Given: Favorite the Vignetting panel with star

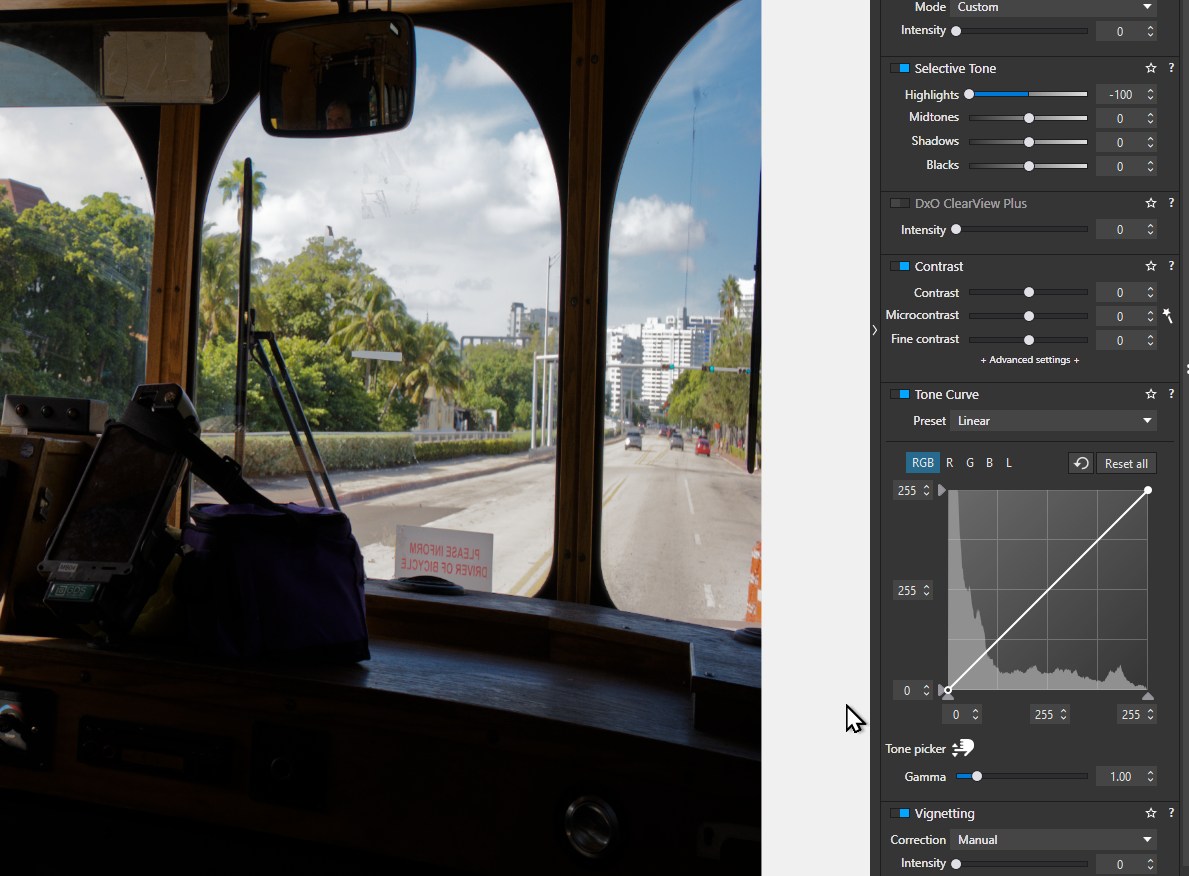Looking at the screenshot, I should (1151, 814).
